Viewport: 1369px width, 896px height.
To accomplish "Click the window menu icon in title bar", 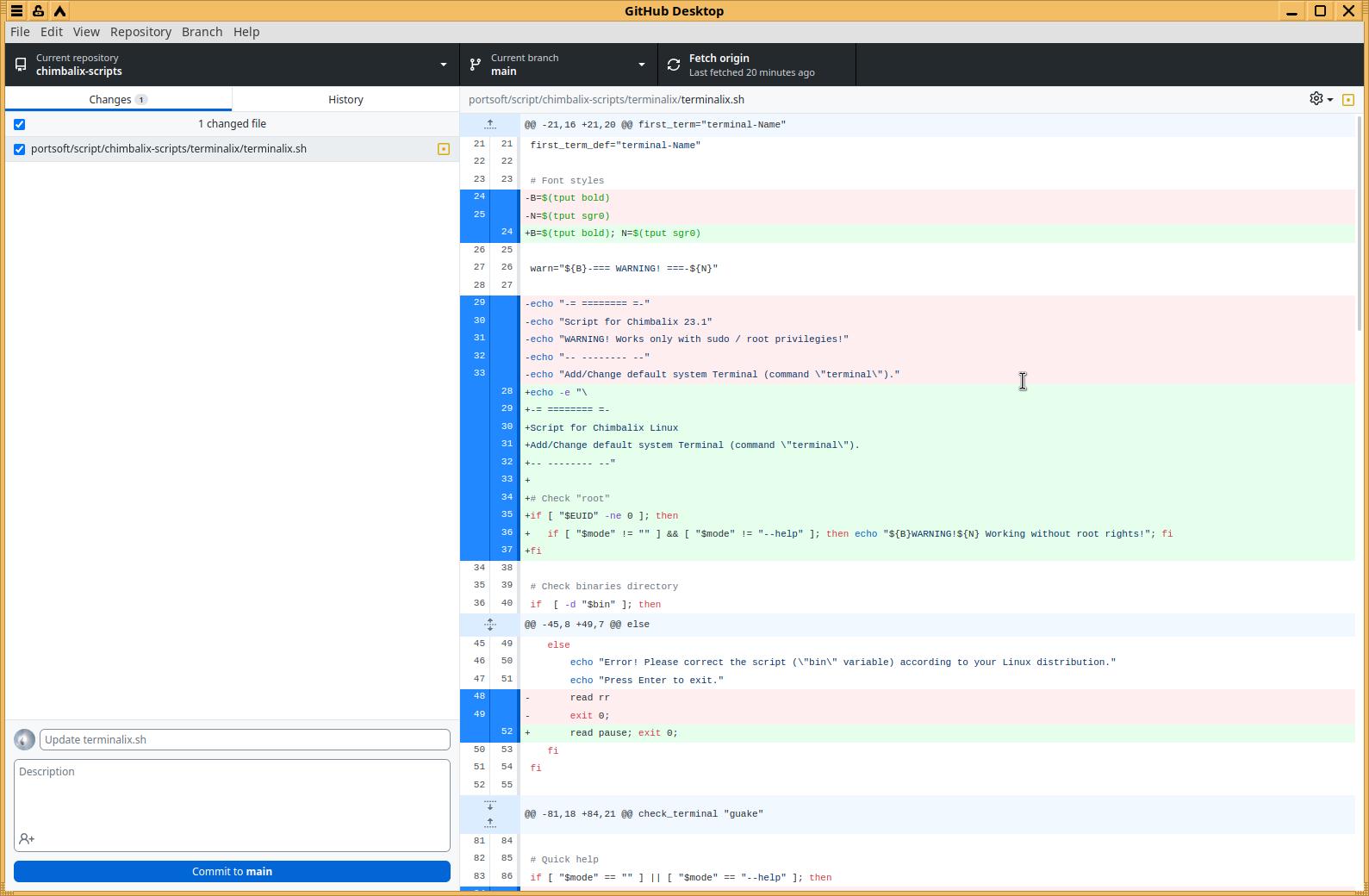I will (16, 11).
